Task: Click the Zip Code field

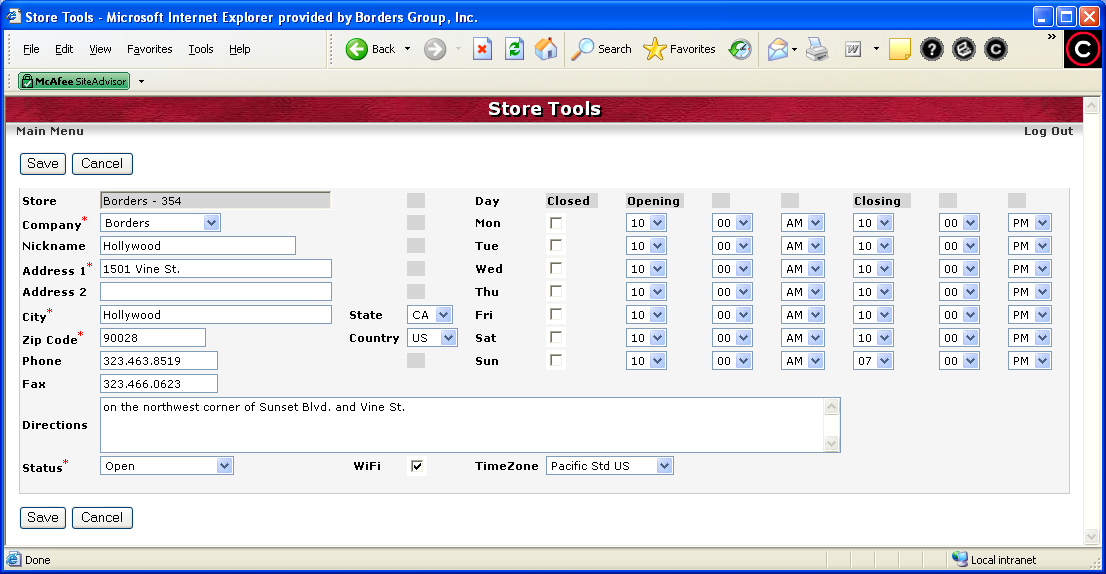Action: (153, 338)
